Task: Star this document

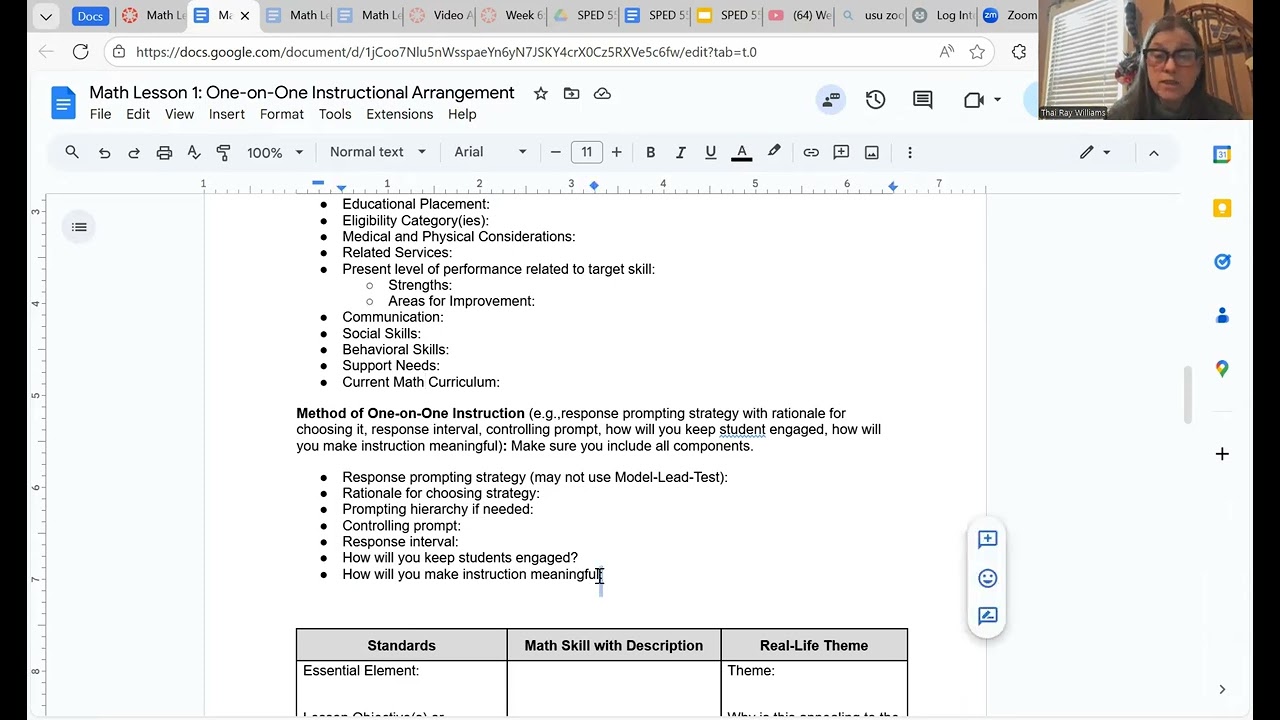Action: coord(540,93)
